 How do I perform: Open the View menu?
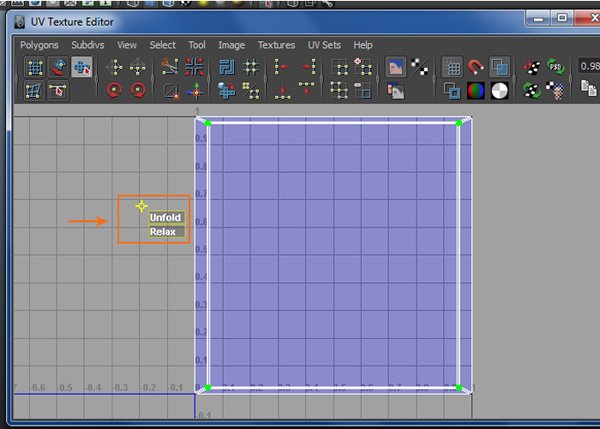[127, 45]
